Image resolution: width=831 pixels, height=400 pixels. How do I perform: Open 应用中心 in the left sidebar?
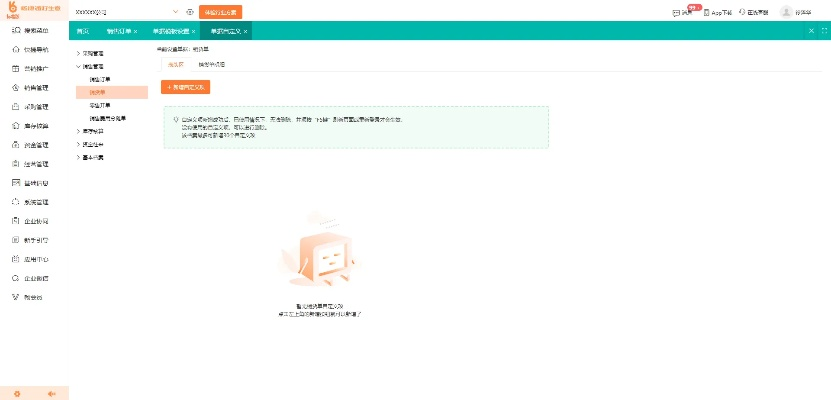(34, 258)
